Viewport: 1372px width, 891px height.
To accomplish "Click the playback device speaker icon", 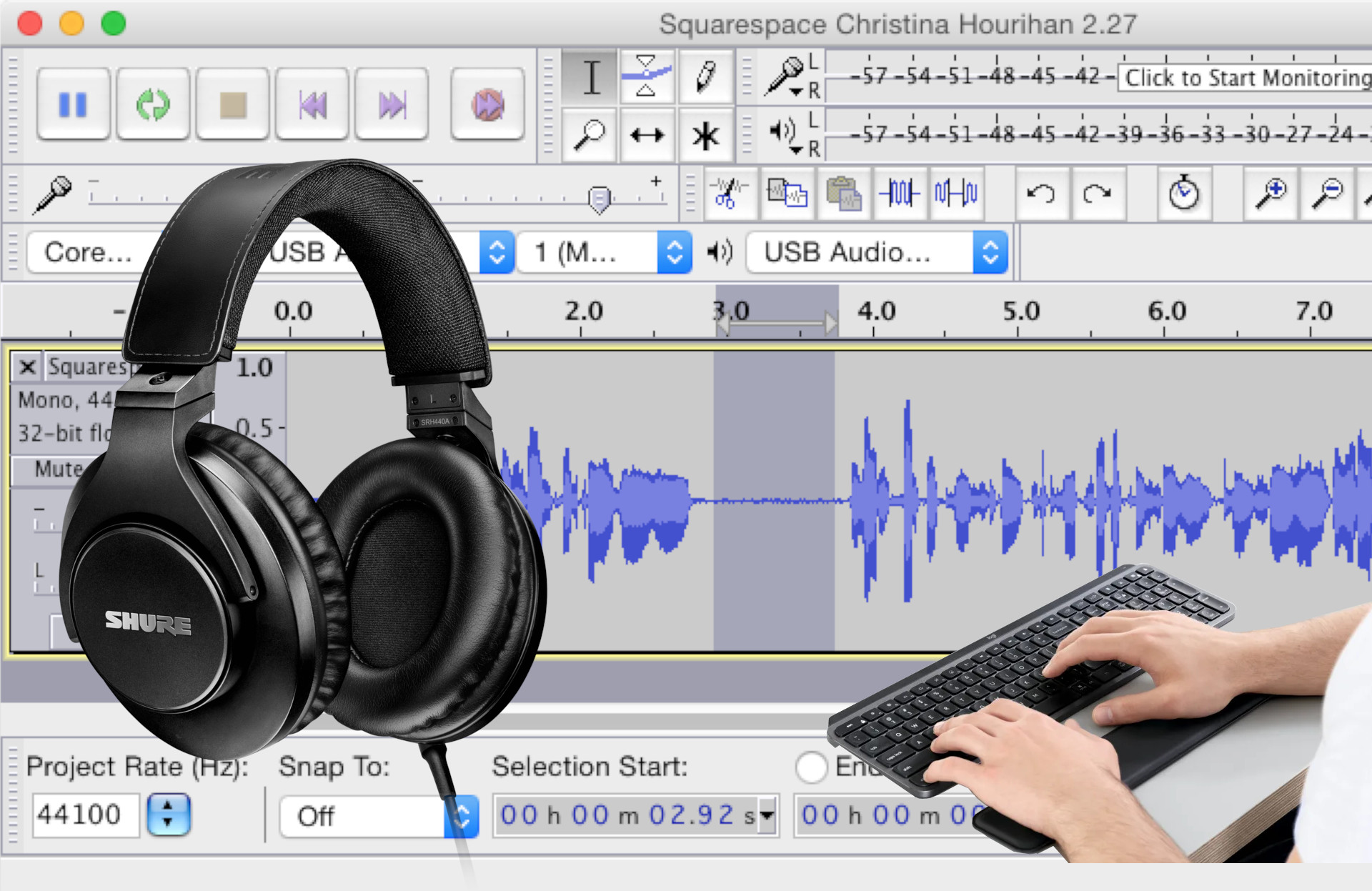I will click(x=719, y=252).
